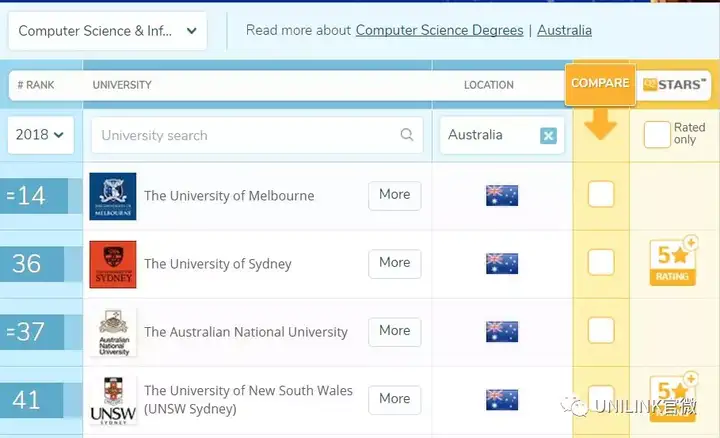Screen dimensions: 720x438
Task: Tick the Rated only checkbox
Action: pyautogui.click(x=657, y=135)
